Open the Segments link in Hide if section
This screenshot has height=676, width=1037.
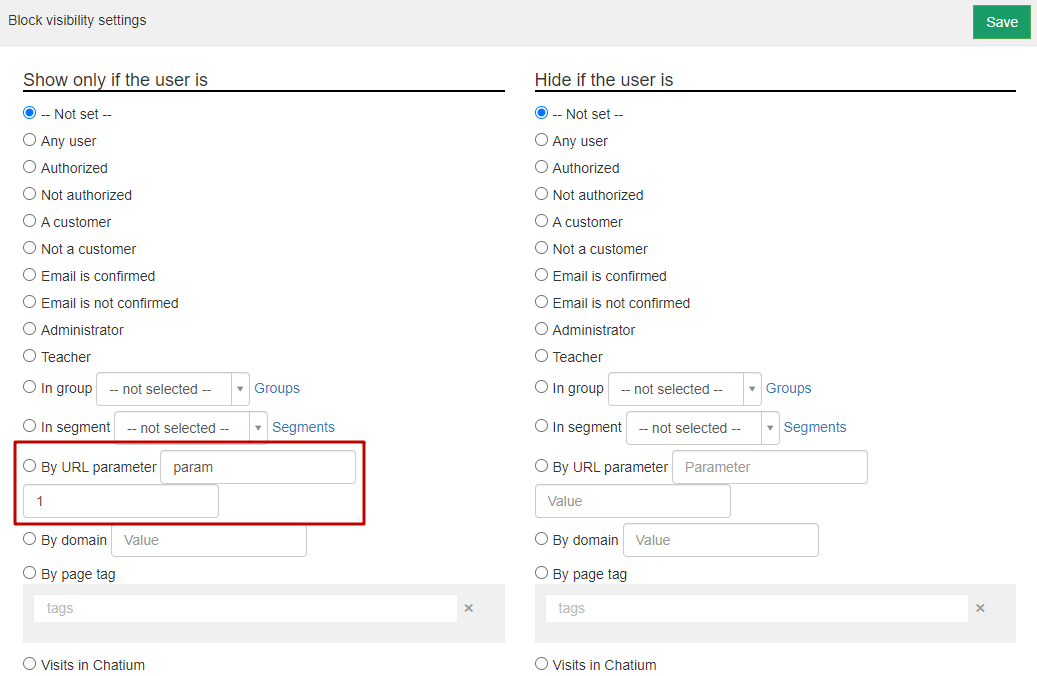pos(815,427)
